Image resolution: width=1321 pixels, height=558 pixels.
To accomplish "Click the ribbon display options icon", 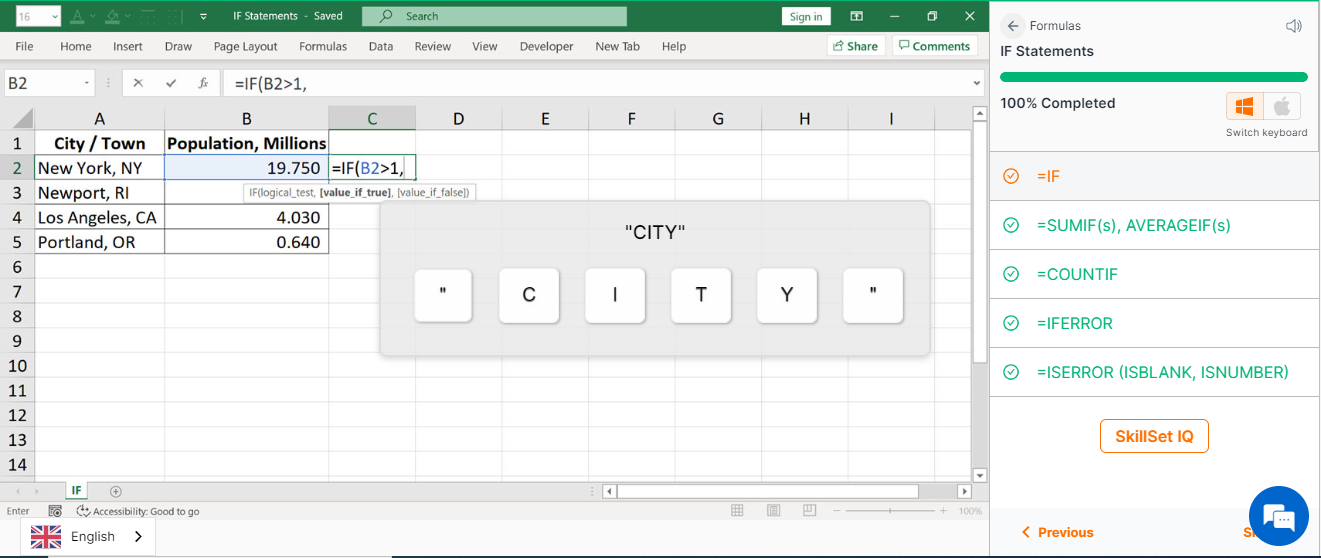I will pyautogui.click(x=857, y=16).
